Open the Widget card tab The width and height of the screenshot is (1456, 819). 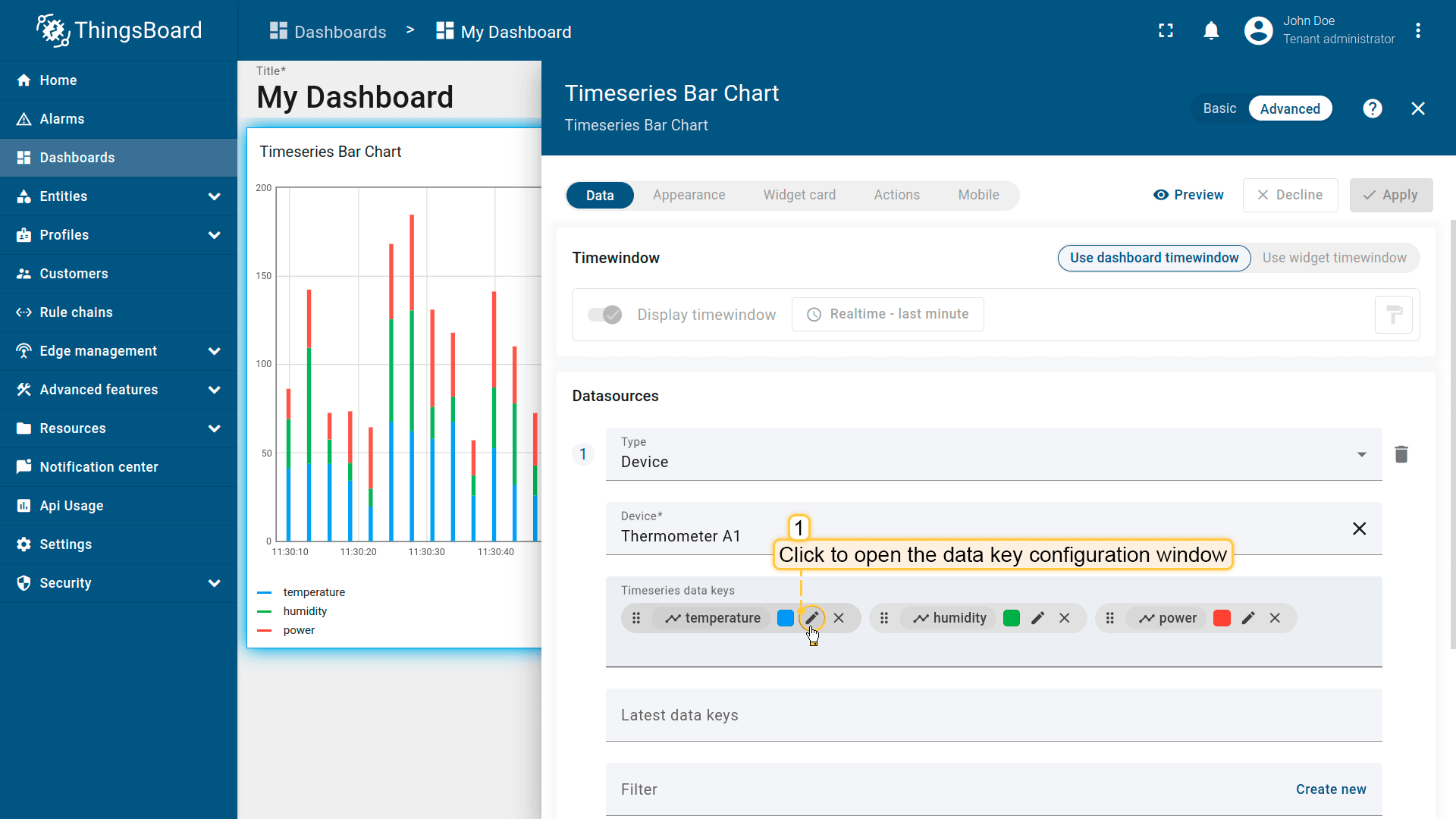point(799,195)
